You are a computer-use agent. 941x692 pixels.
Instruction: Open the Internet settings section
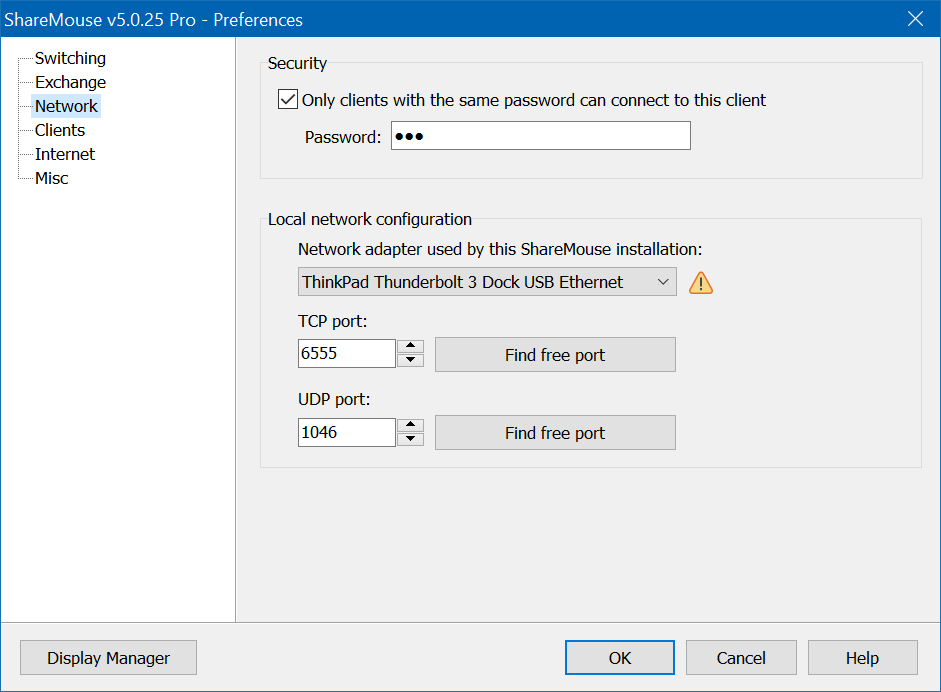click(x=65, y=154)
